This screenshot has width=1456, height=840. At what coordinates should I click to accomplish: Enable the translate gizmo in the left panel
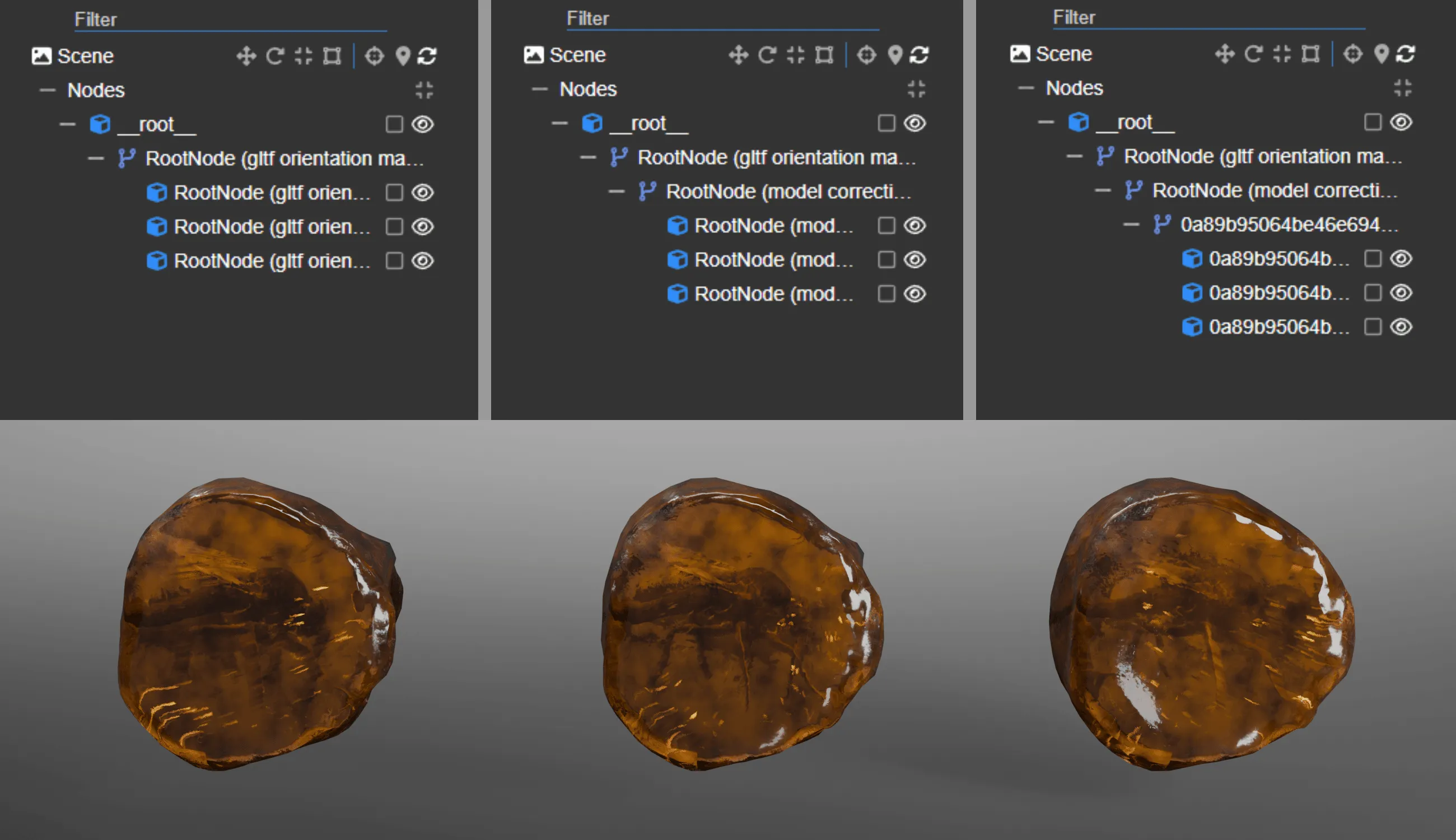246,56
